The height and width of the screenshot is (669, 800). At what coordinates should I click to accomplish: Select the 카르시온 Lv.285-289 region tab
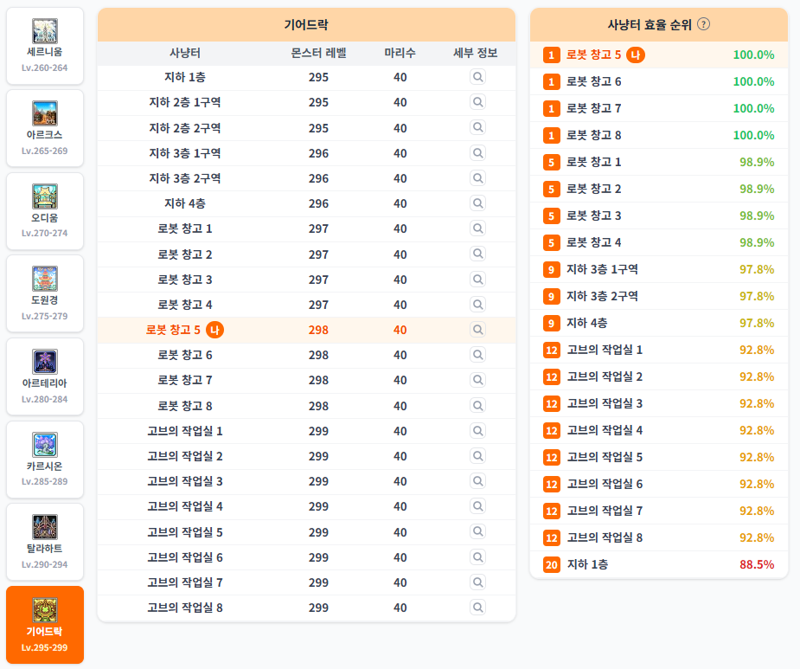pyautogui.click(x=45, y=460)
